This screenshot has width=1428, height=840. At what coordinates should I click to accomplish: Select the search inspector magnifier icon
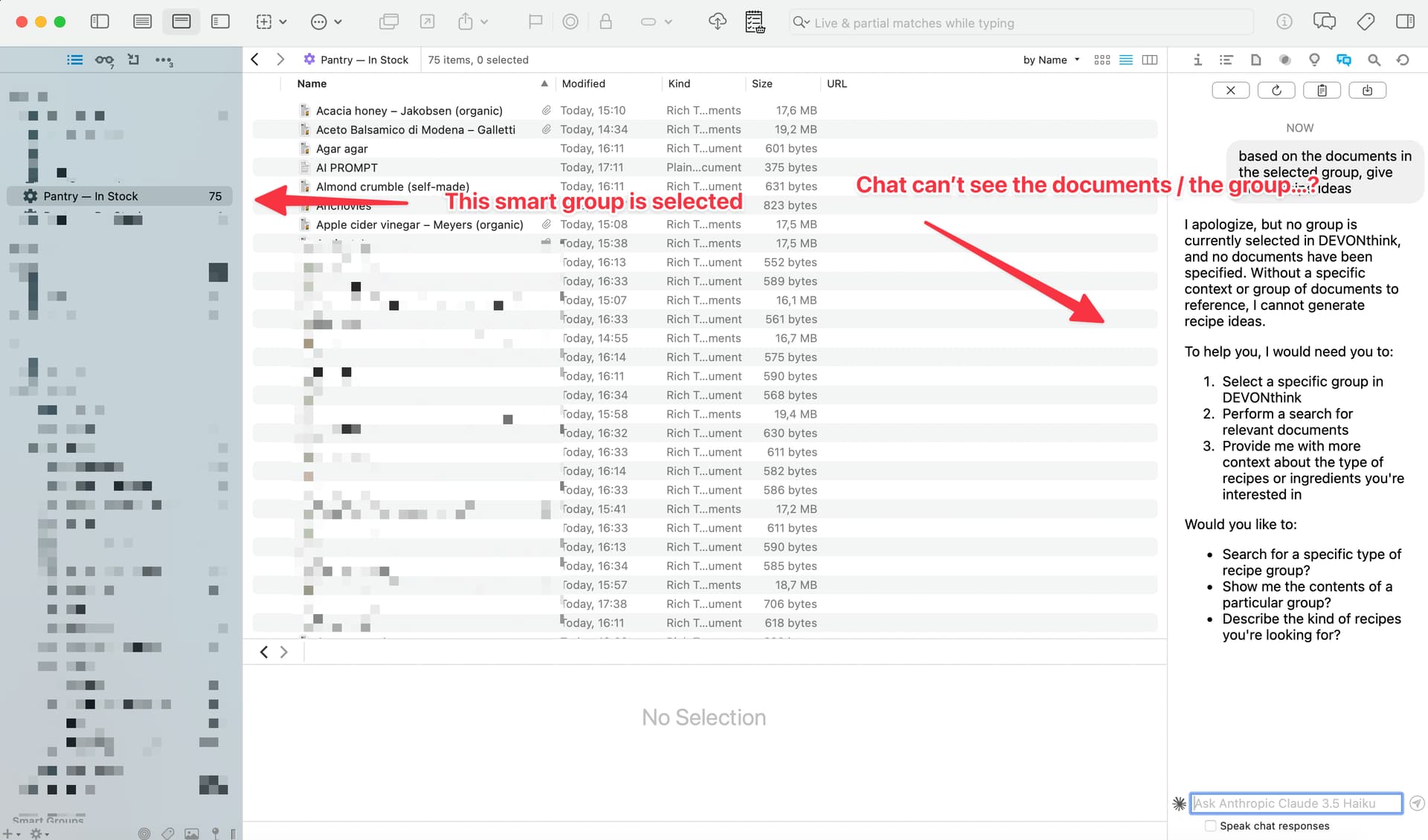pos(1374,60)
